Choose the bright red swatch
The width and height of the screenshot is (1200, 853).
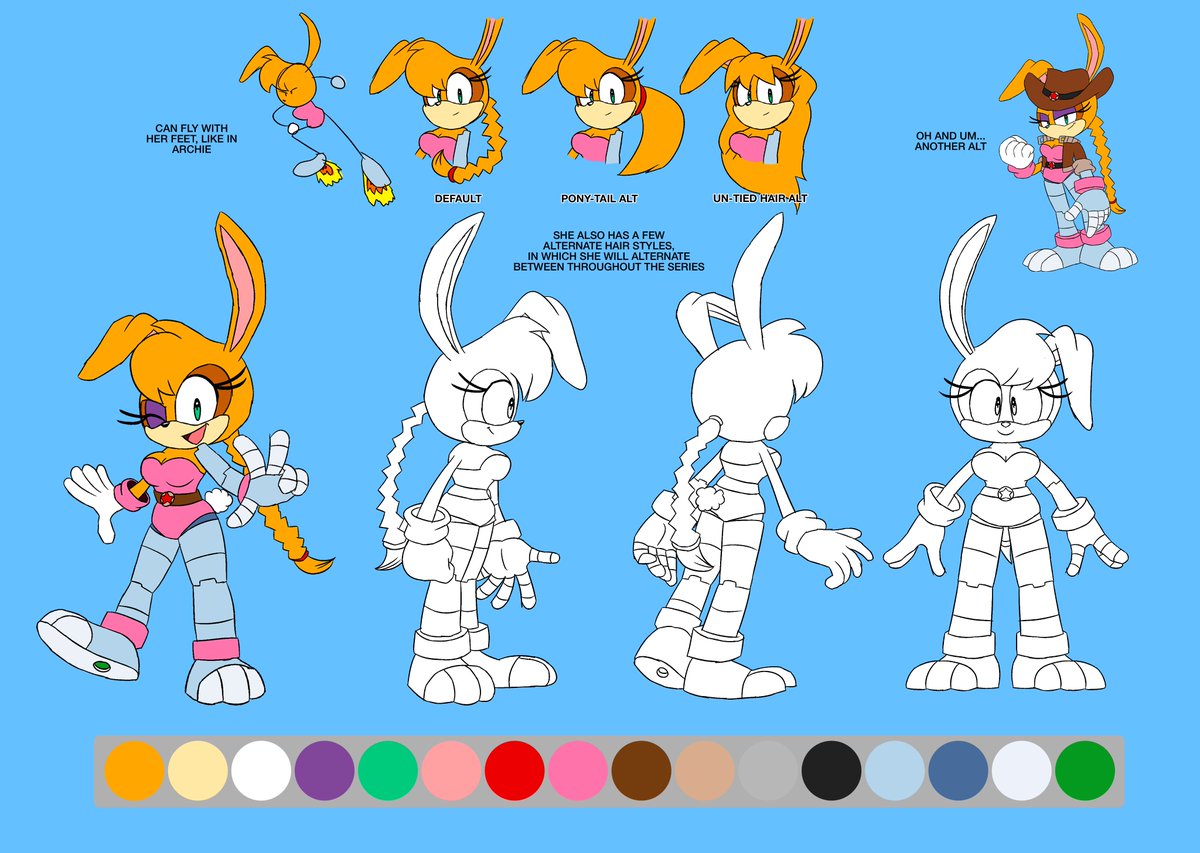click(514, 771)
